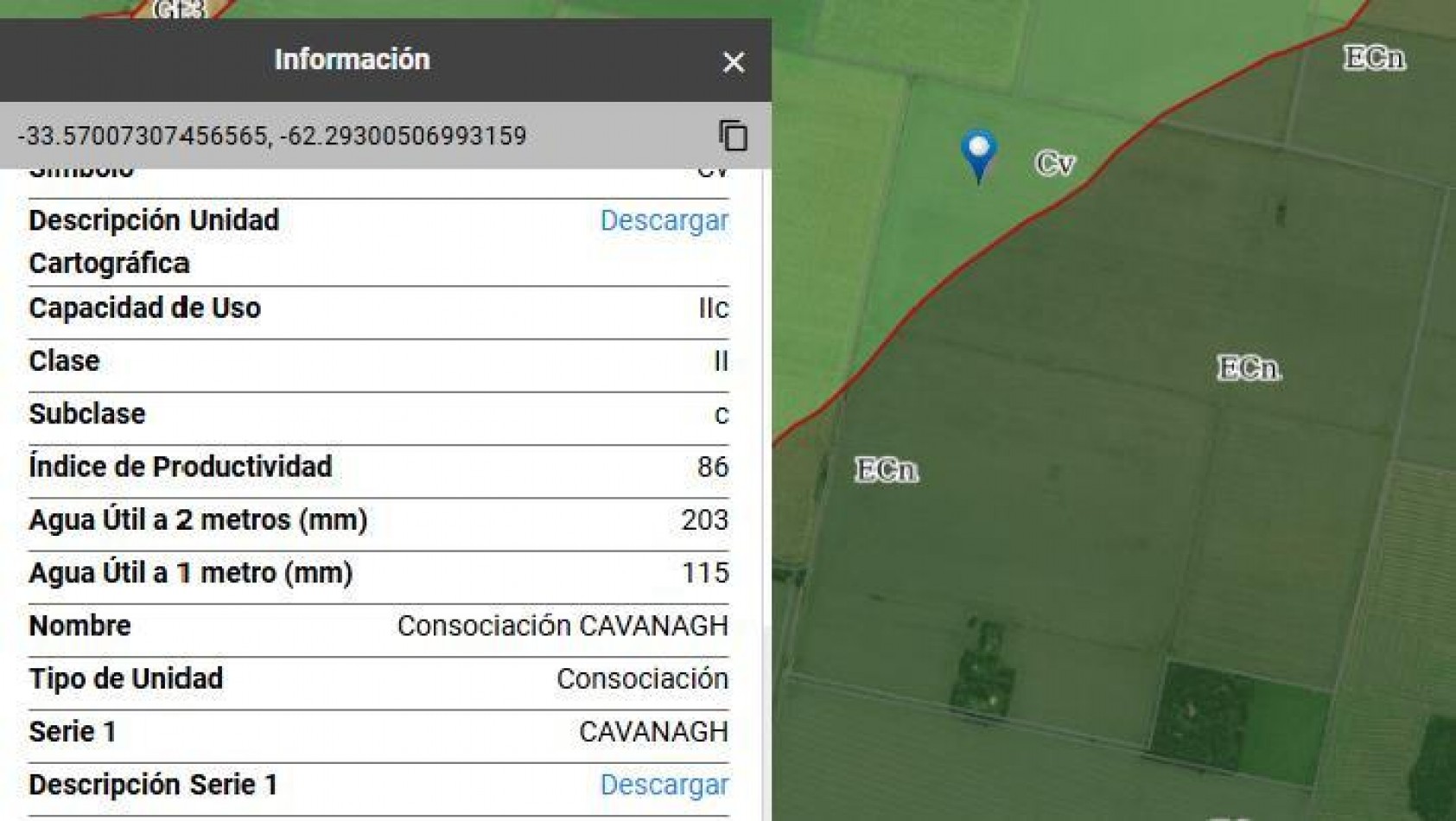Screen dimensions: 1456x821
Task: Click the Descripción Unidad Cartográfica label
Action: point(154,241)
